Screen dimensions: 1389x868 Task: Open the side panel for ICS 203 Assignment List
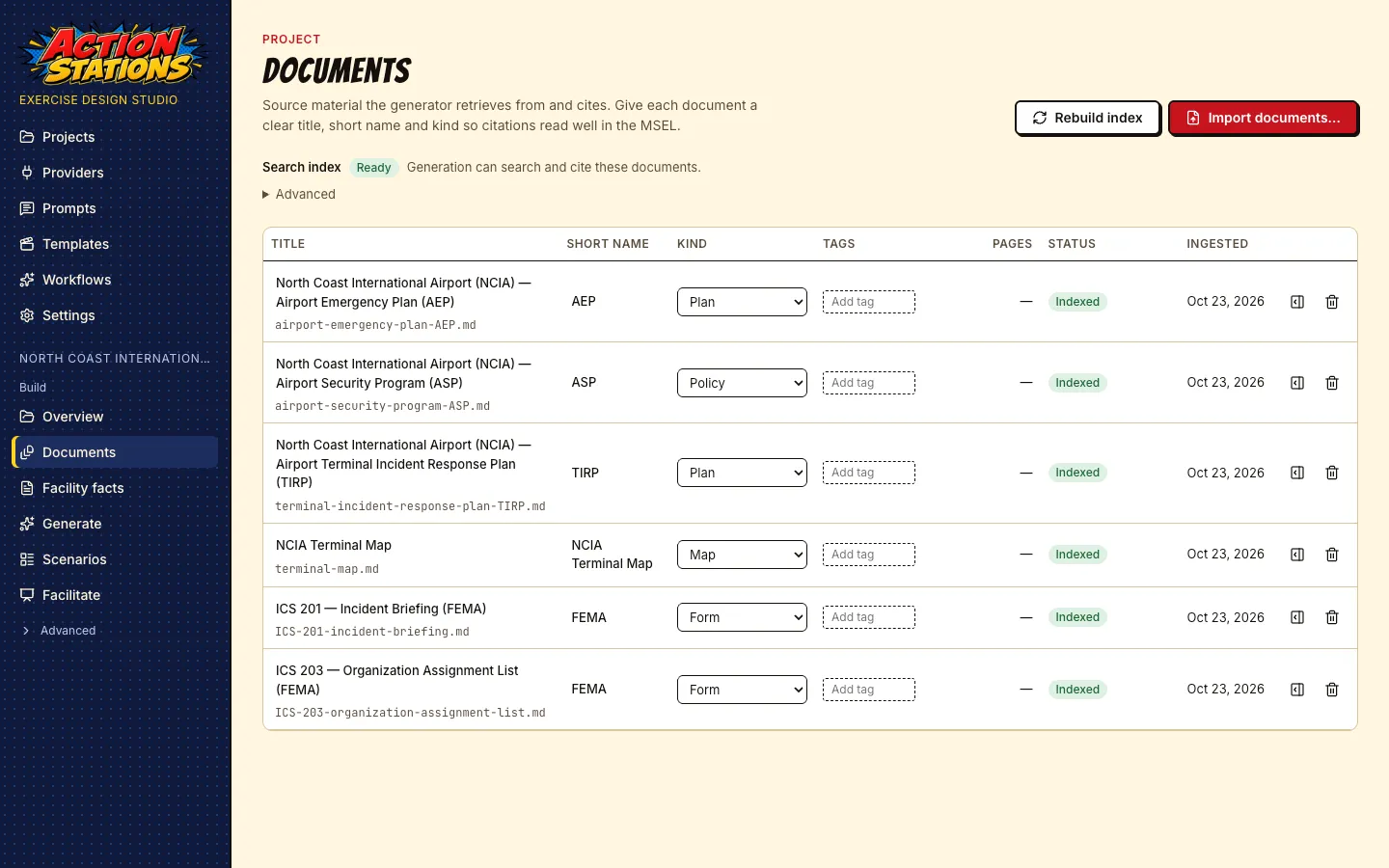click(1297, 690)
